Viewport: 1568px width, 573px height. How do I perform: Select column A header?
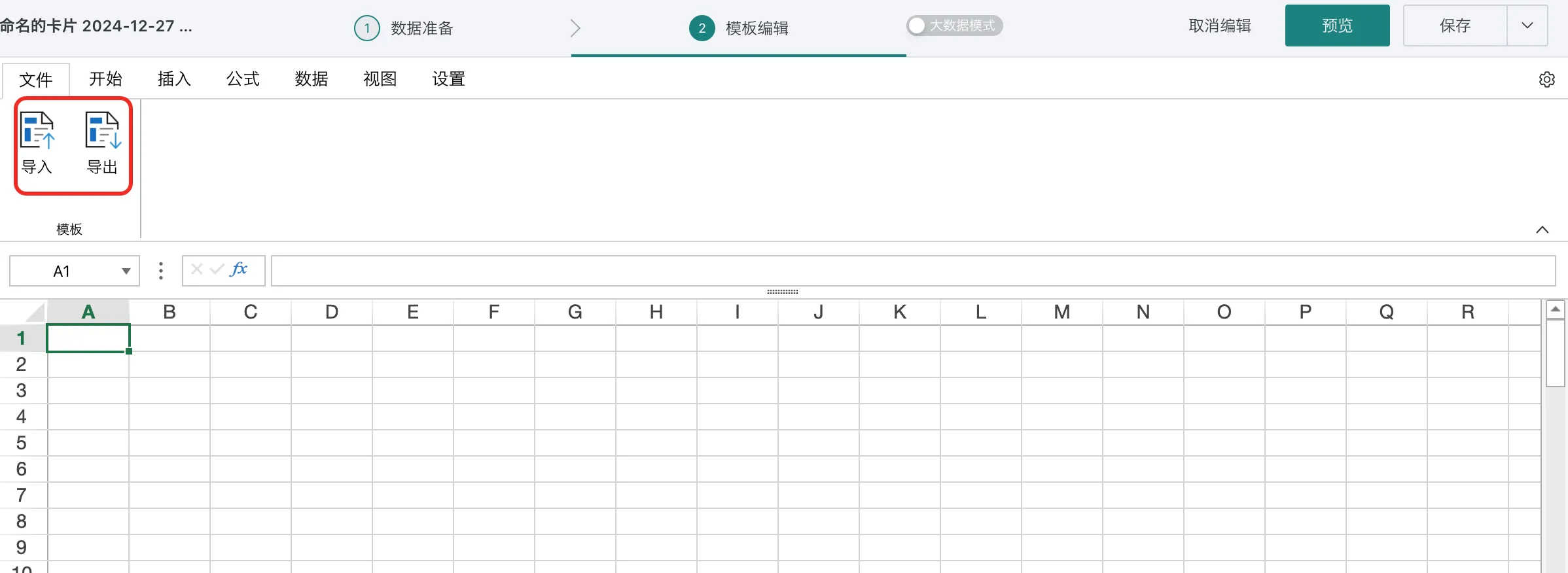click(88, 312)
